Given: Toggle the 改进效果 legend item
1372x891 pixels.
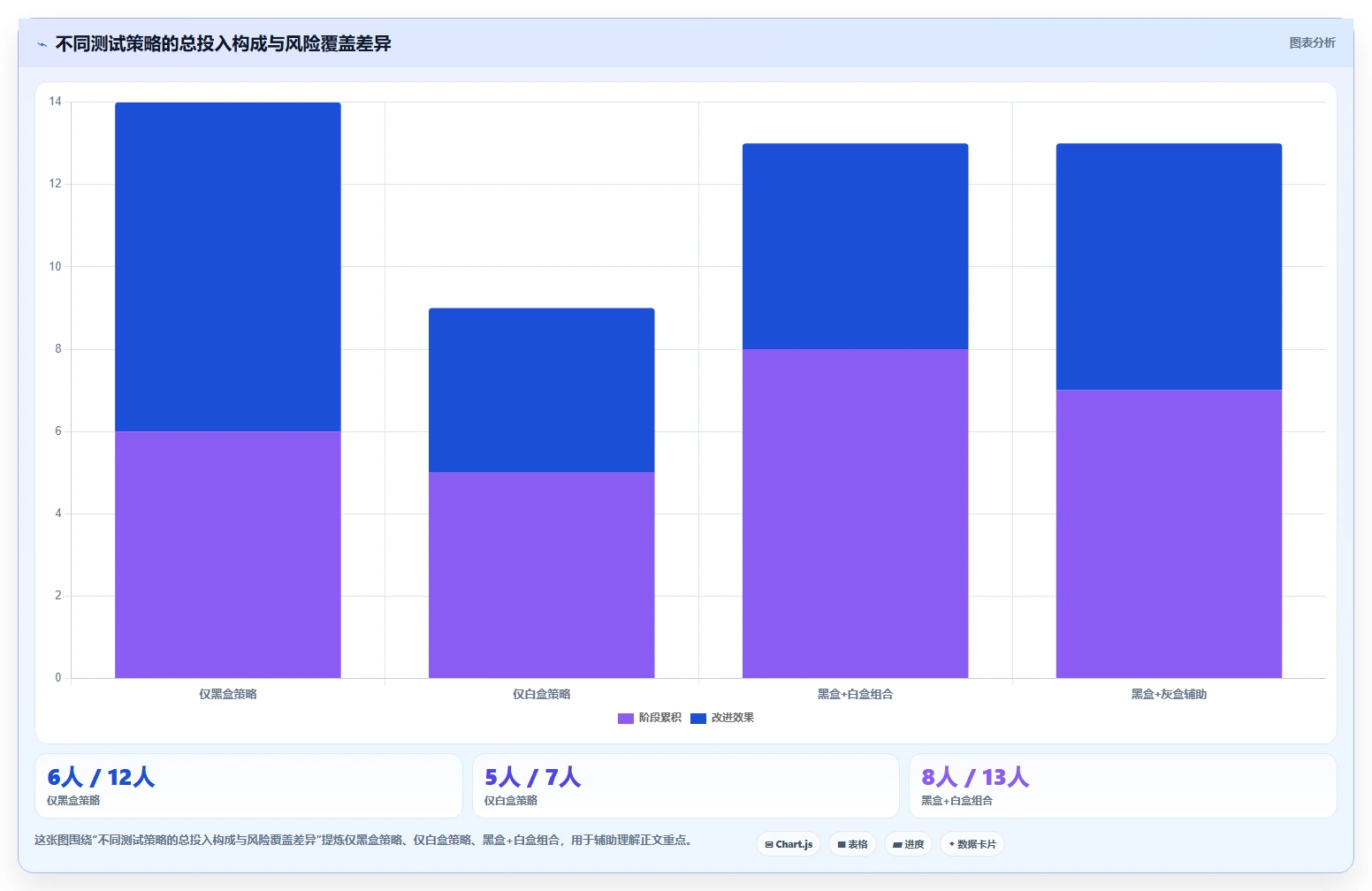Looking at the screenshot, I should pyautogui.click(x=722, y=718).
